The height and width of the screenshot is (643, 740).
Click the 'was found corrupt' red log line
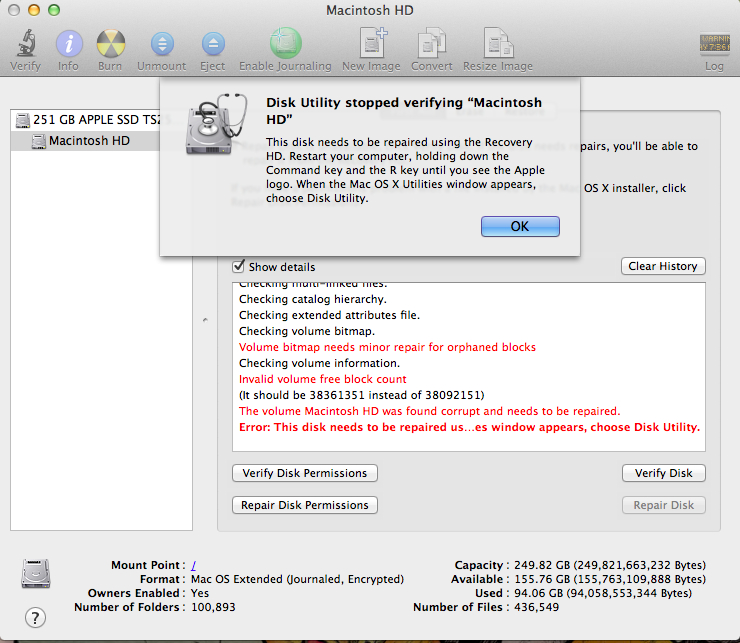point(429,411)
